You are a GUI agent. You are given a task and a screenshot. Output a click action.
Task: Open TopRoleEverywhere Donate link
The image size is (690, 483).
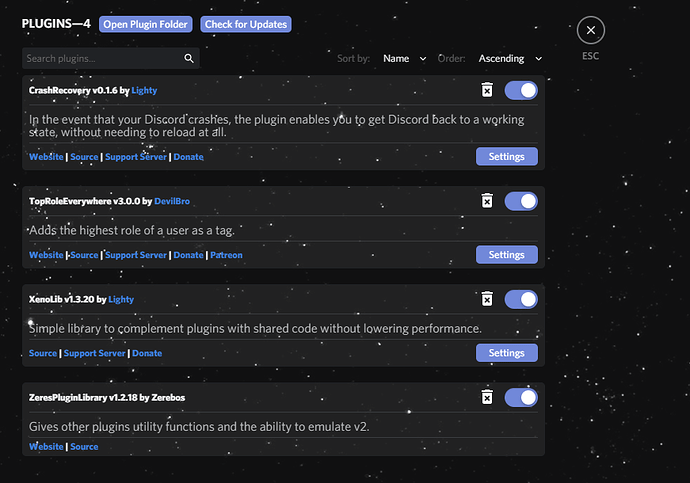pos(188,255)
